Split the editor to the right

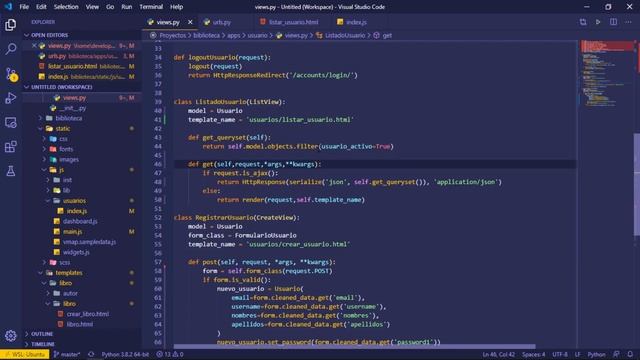(613, 22)
